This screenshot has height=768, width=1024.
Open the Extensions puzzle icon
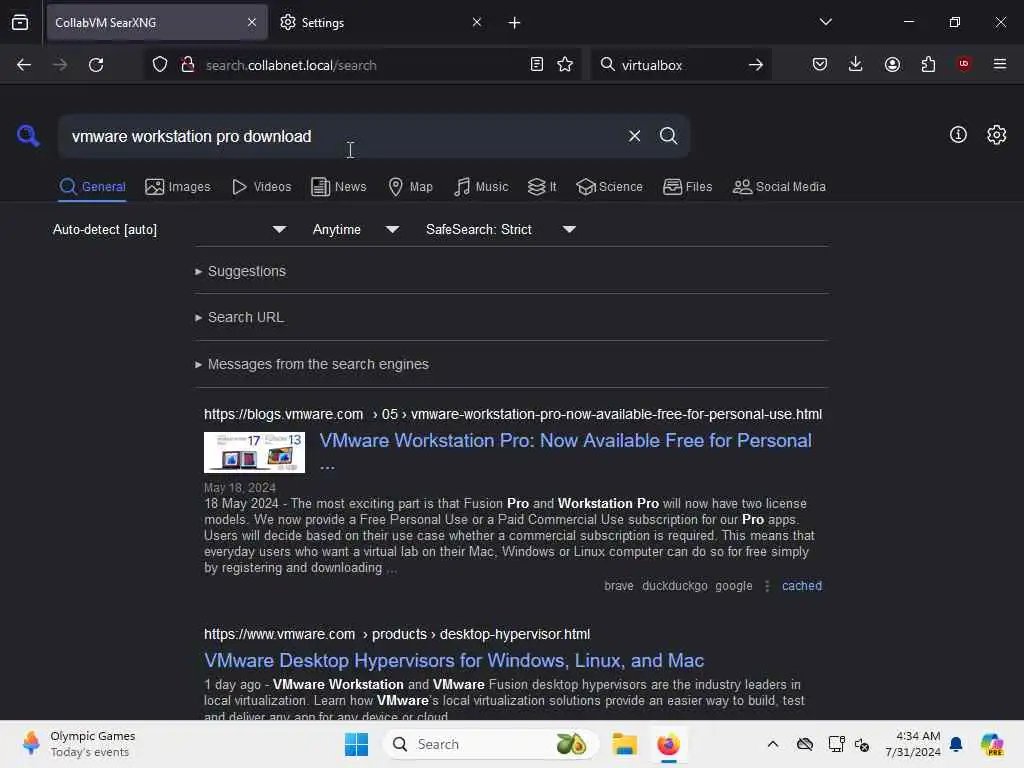pos(928,64)
